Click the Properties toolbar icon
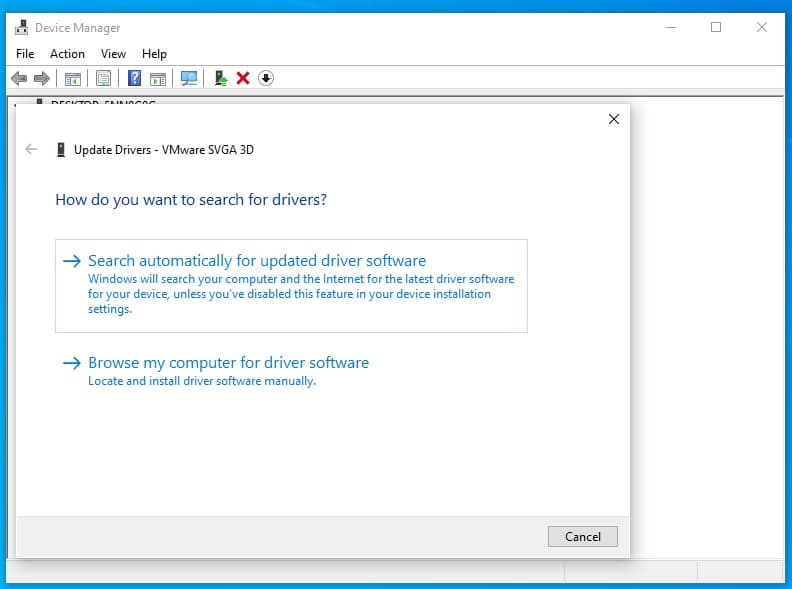 [104, 78]
